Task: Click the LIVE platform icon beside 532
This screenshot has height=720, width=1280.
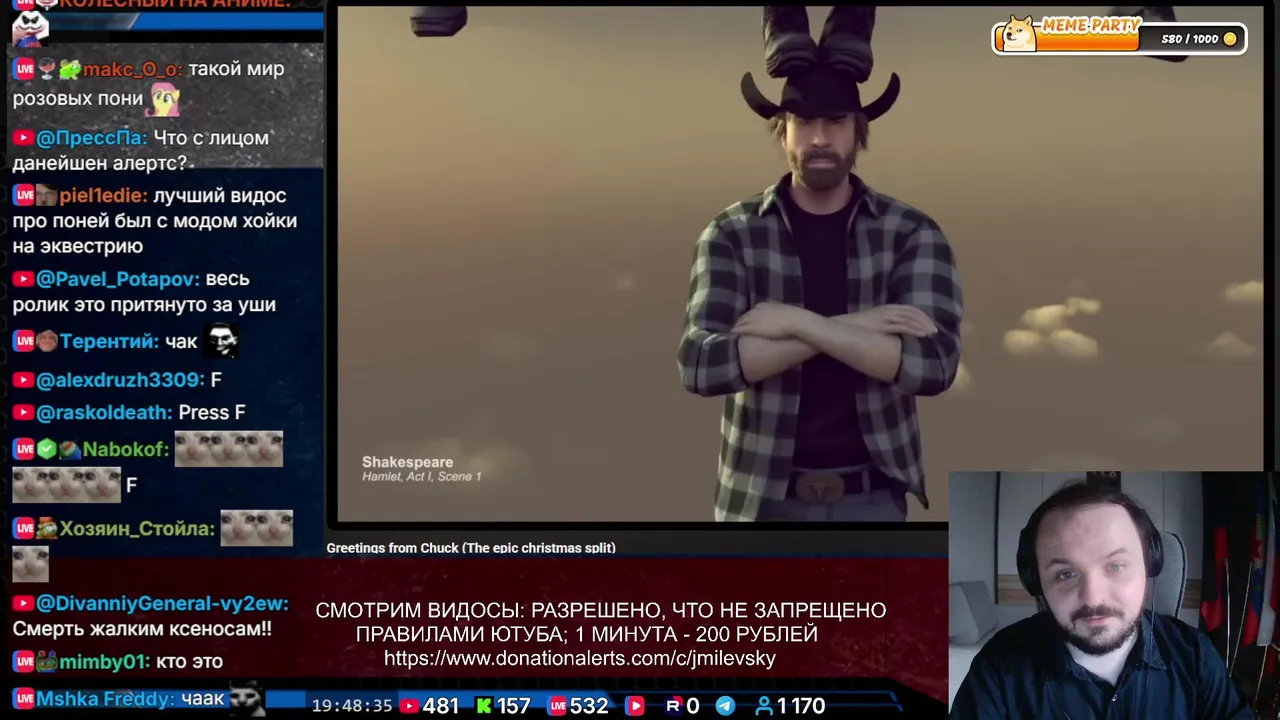Action: (x=557, y=706)
